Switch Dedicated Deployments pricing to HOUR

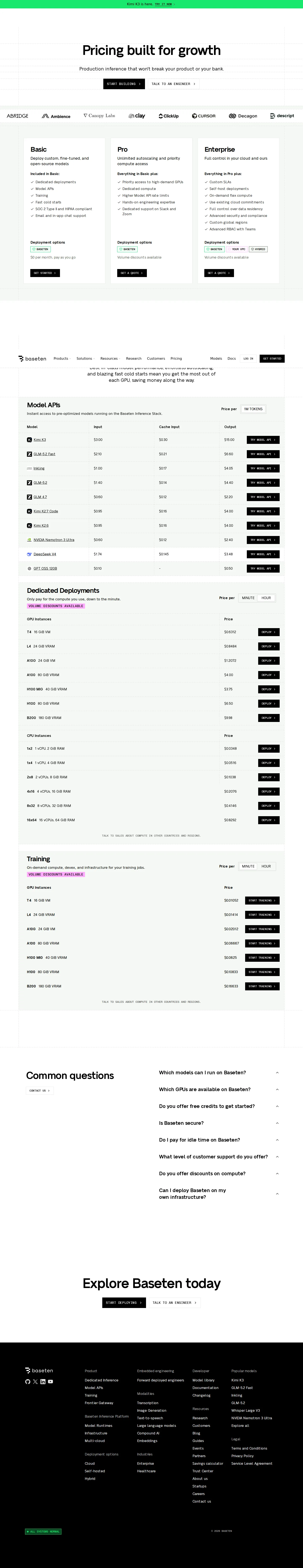(266, 598)
